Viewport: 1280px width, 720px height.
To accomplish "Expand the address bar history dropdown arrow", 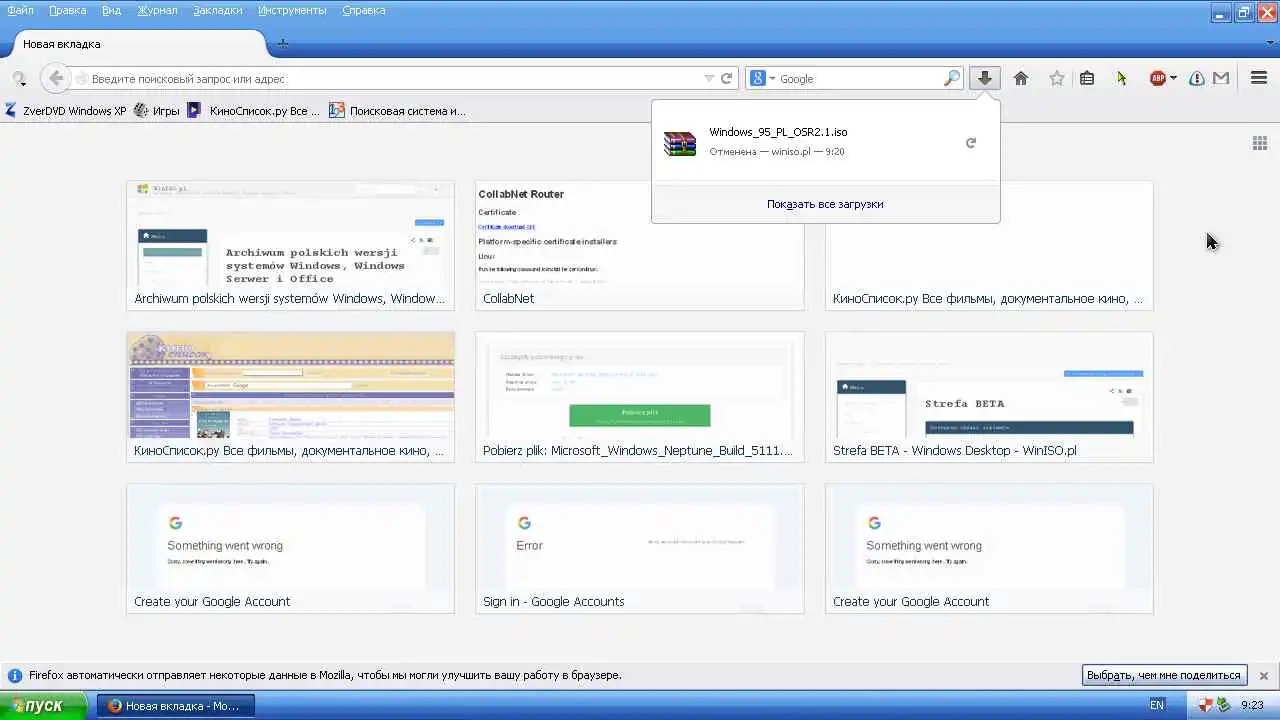I will click(x=709, y=78).
